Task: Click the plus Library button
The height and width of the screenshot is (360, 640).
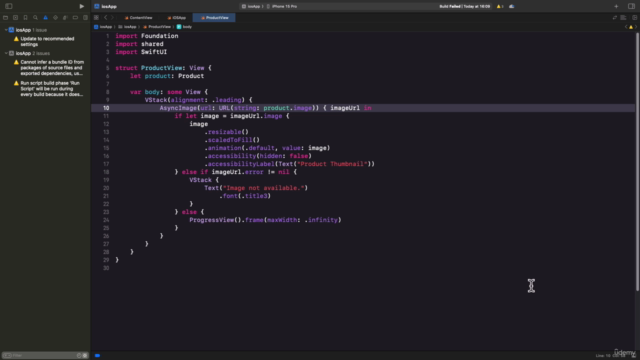Action: (616, 6)
